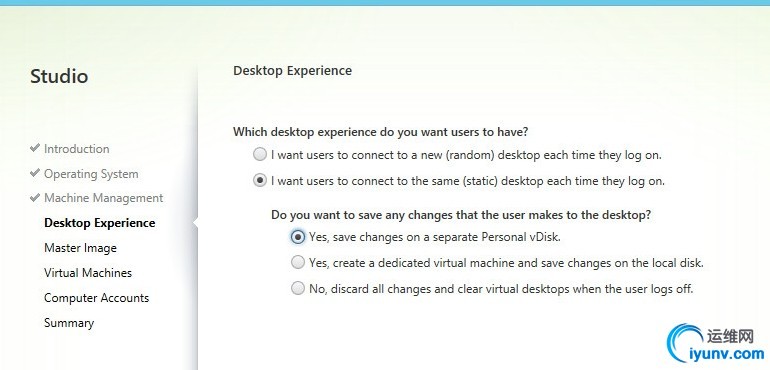Click the iyunv.com watermark logo

(x=715, y=343)
